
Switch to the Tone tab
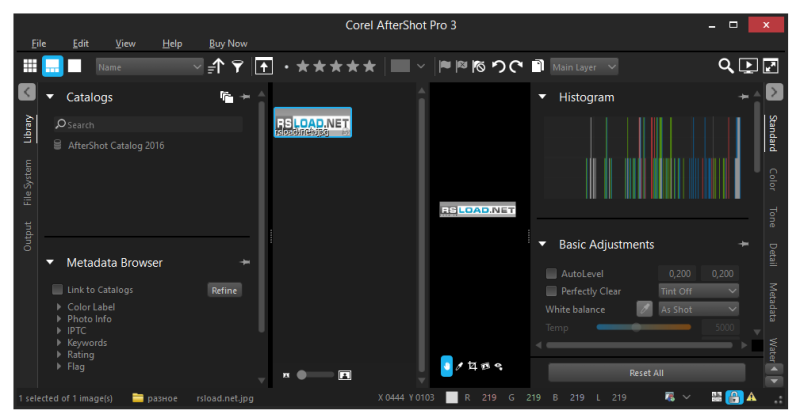pos(773,217)
